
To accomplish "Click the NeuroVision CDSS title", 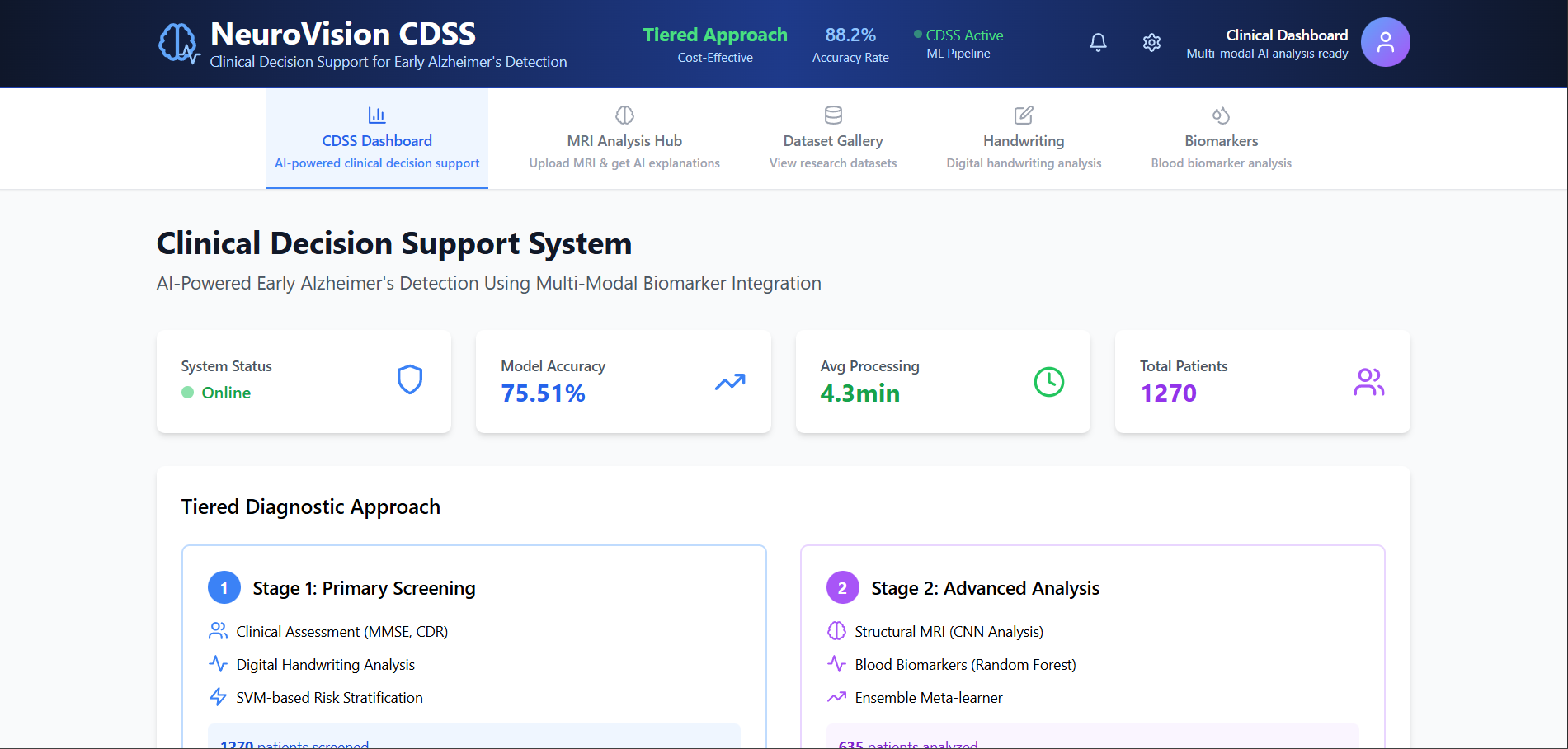I will tap(343, 34).
